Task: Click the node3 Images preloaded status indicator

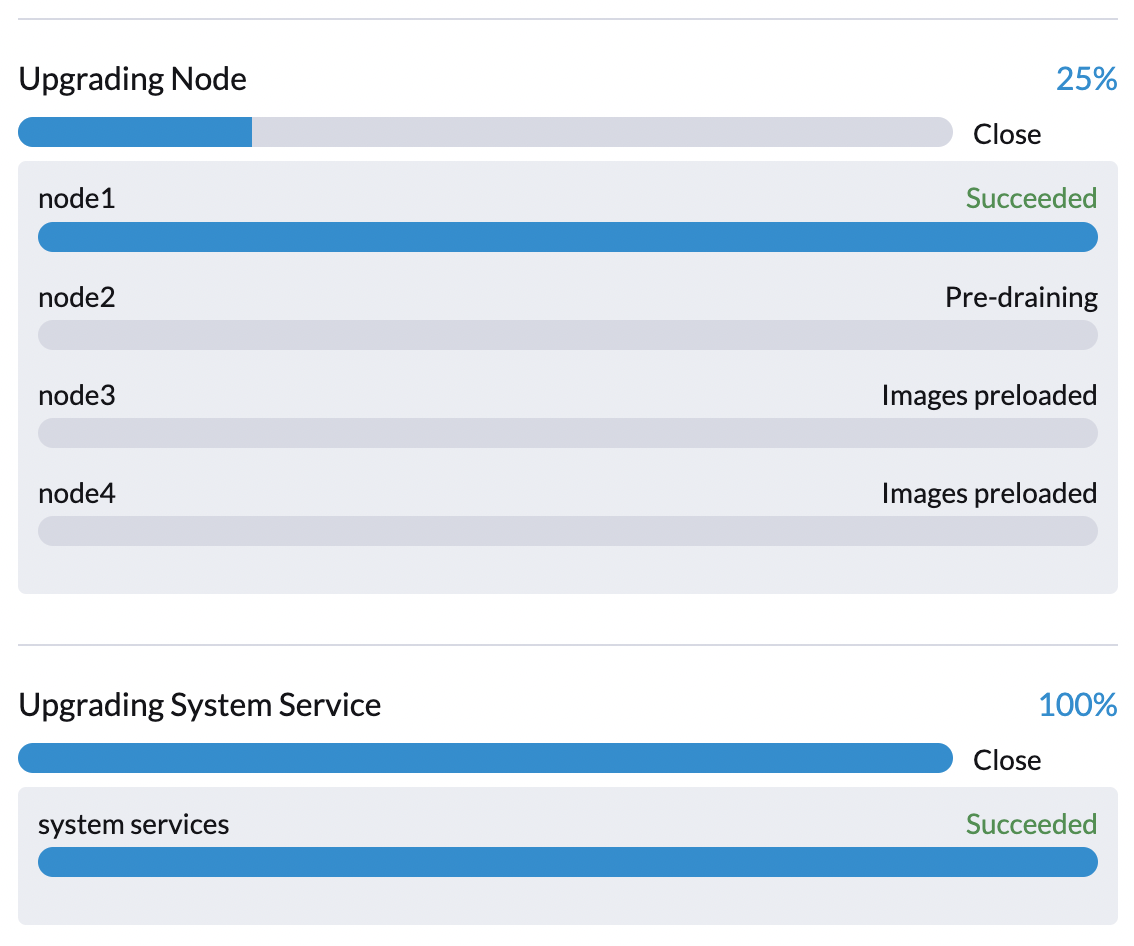Action: click(988, 395)
